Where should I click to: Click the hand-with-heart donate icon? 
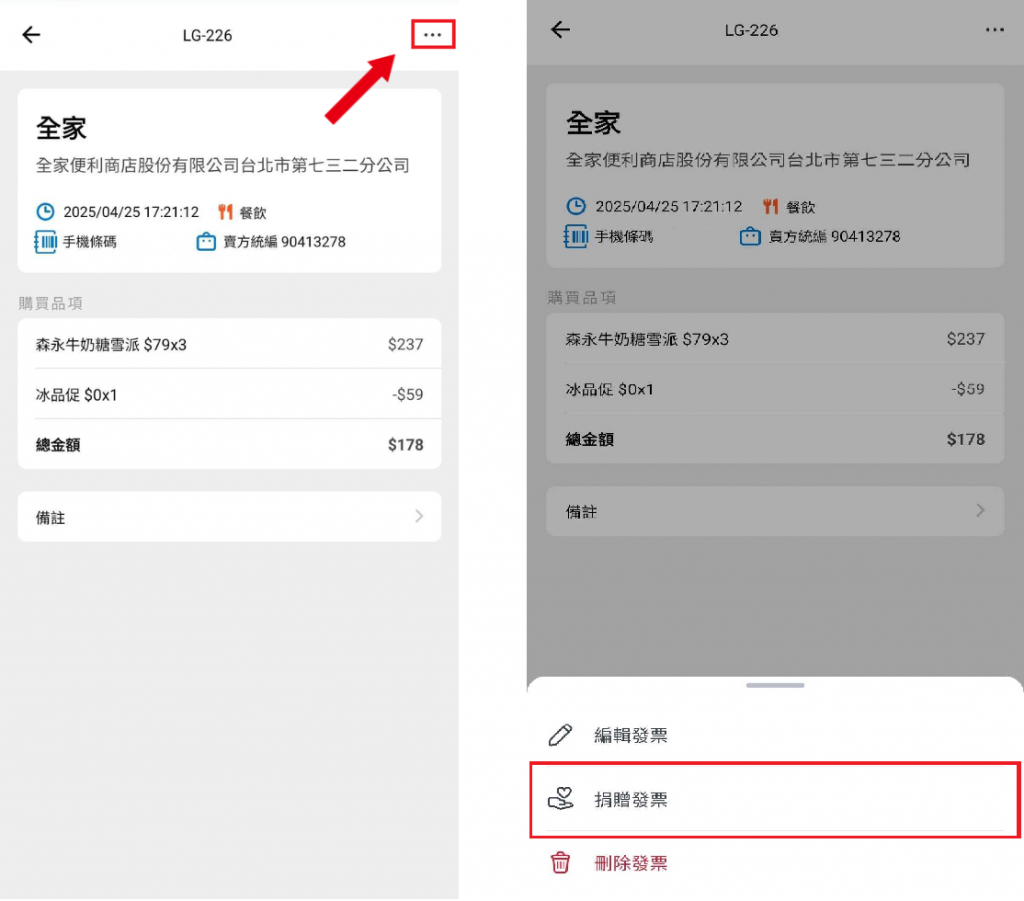pos(560,798)
